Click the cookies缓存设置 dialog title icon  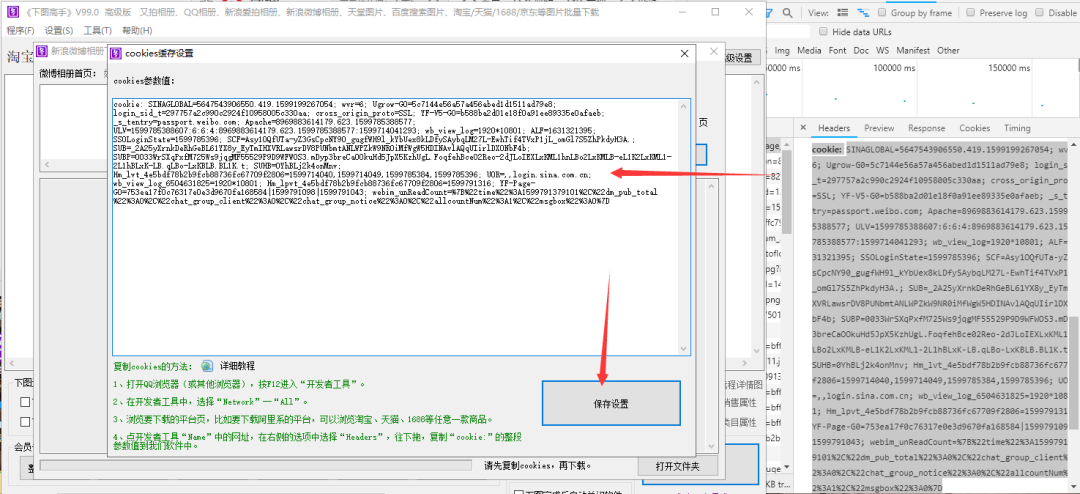pyautogui.click(x=116, y=53)
